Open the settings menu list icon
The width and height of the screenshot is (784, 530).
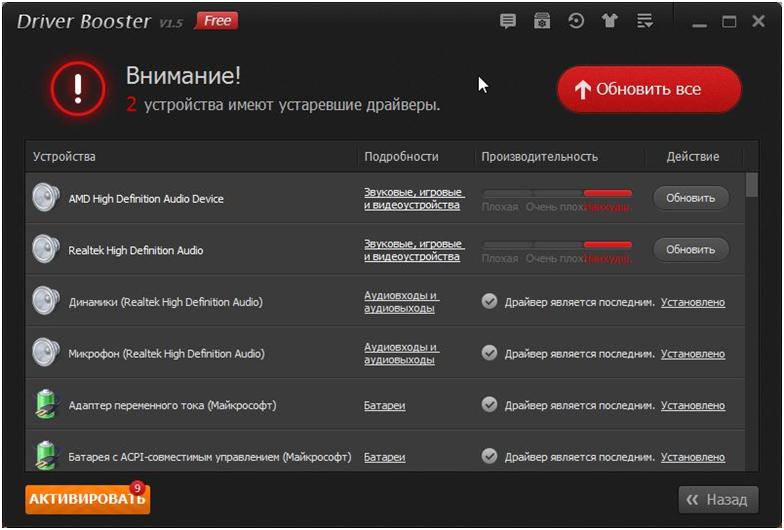[x=644, y=21]
